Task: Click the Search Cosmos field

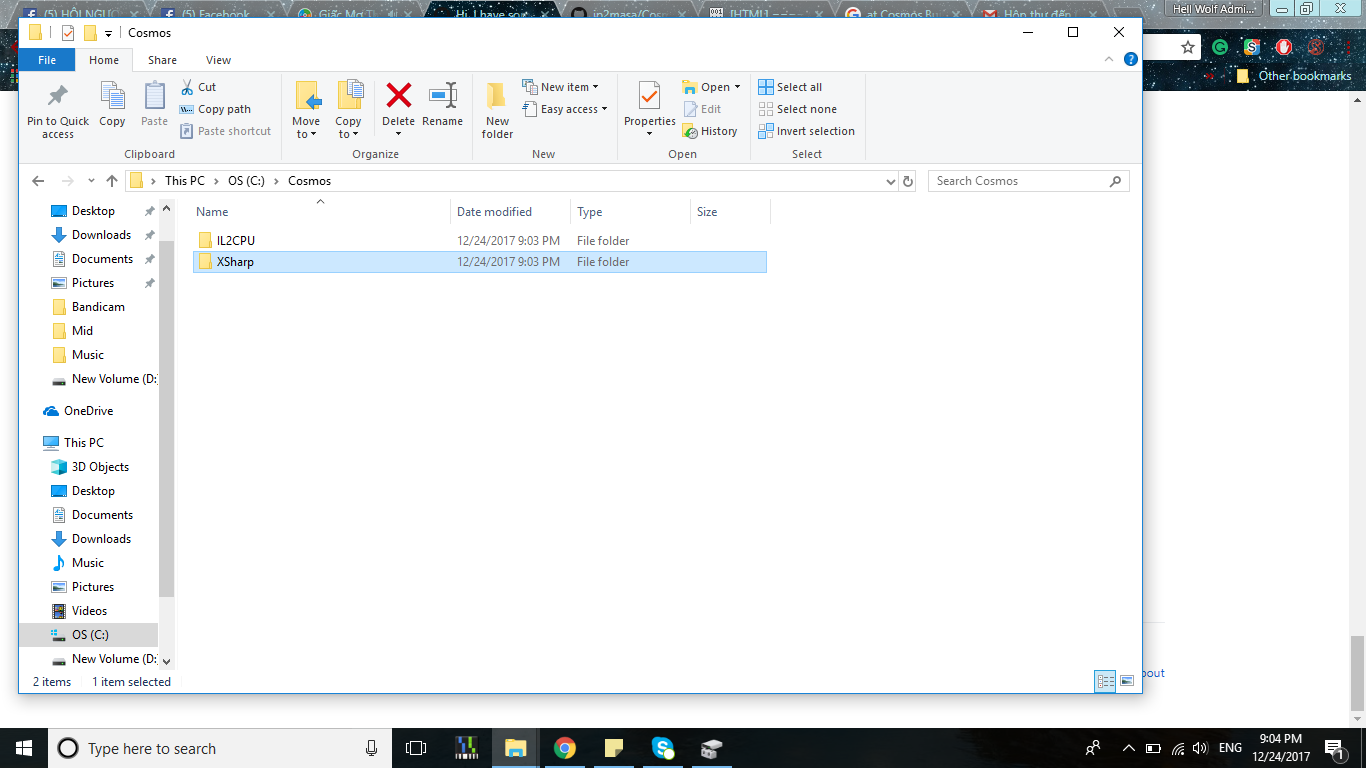Action: tap(1028, 181)
